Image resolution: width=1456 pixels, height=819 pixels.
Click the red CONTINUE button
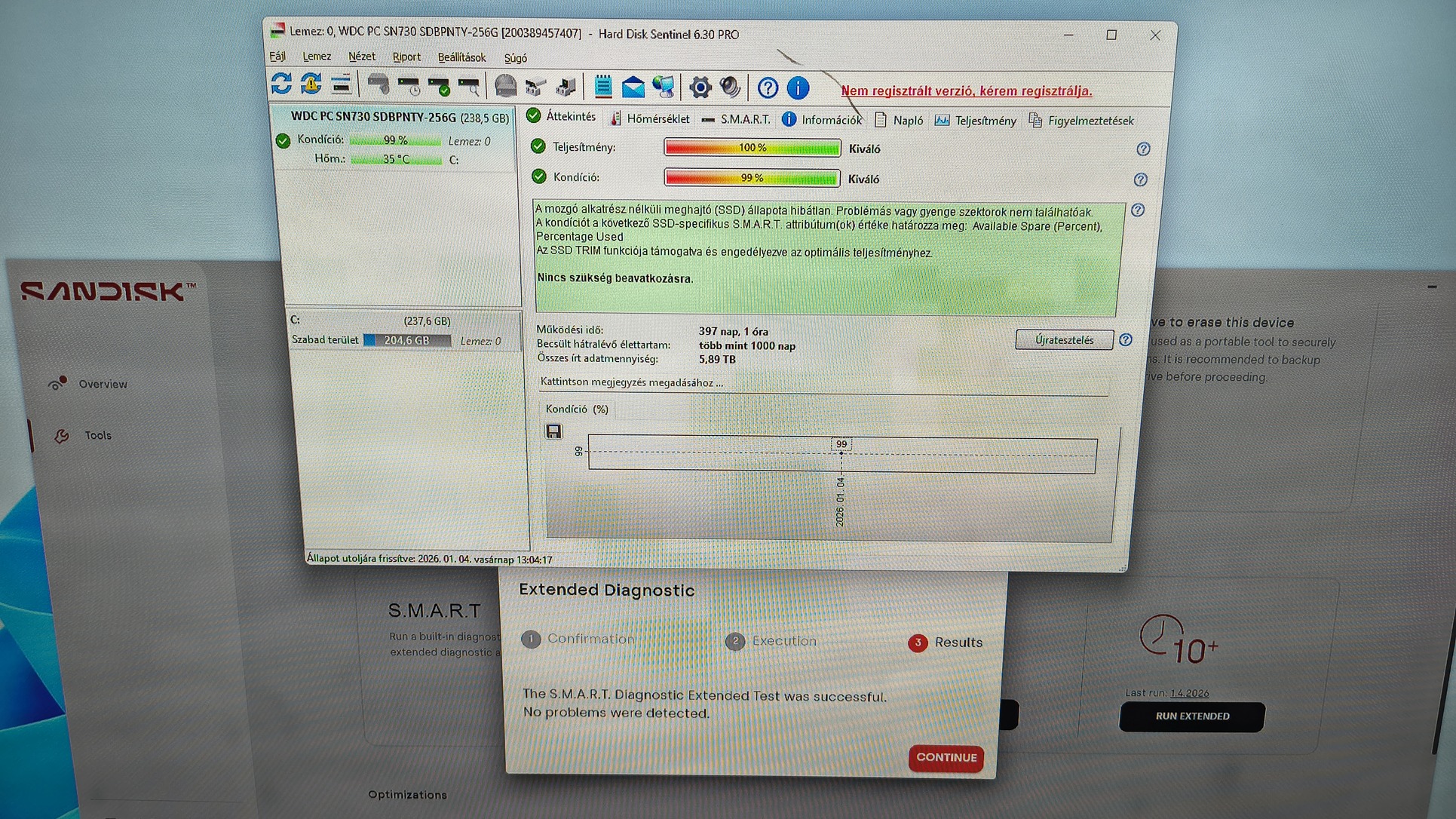946,758
